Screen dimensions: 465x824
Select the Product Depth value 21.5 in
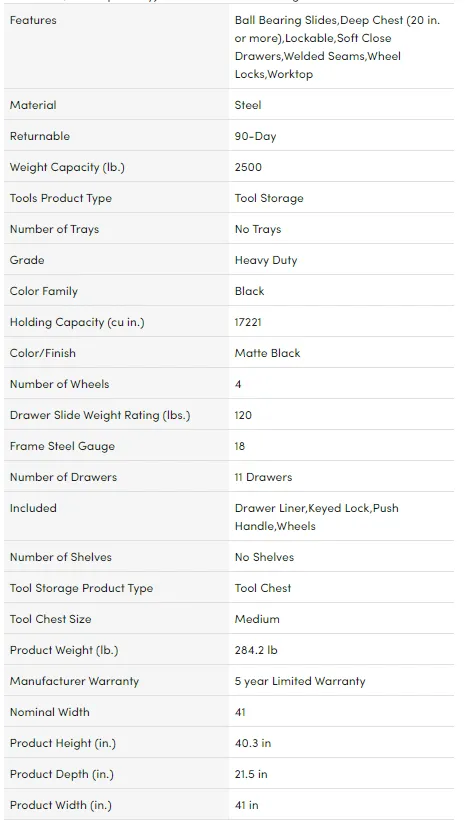[251, 774]
